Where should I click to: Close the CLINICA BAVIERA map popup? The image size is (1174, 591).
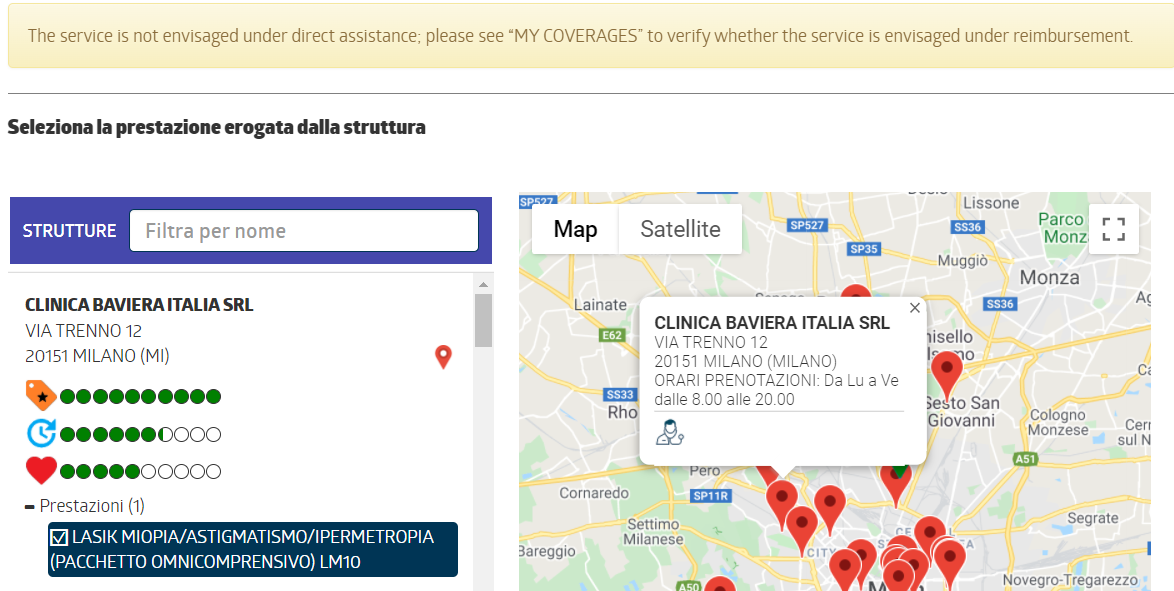click(914, 308)
